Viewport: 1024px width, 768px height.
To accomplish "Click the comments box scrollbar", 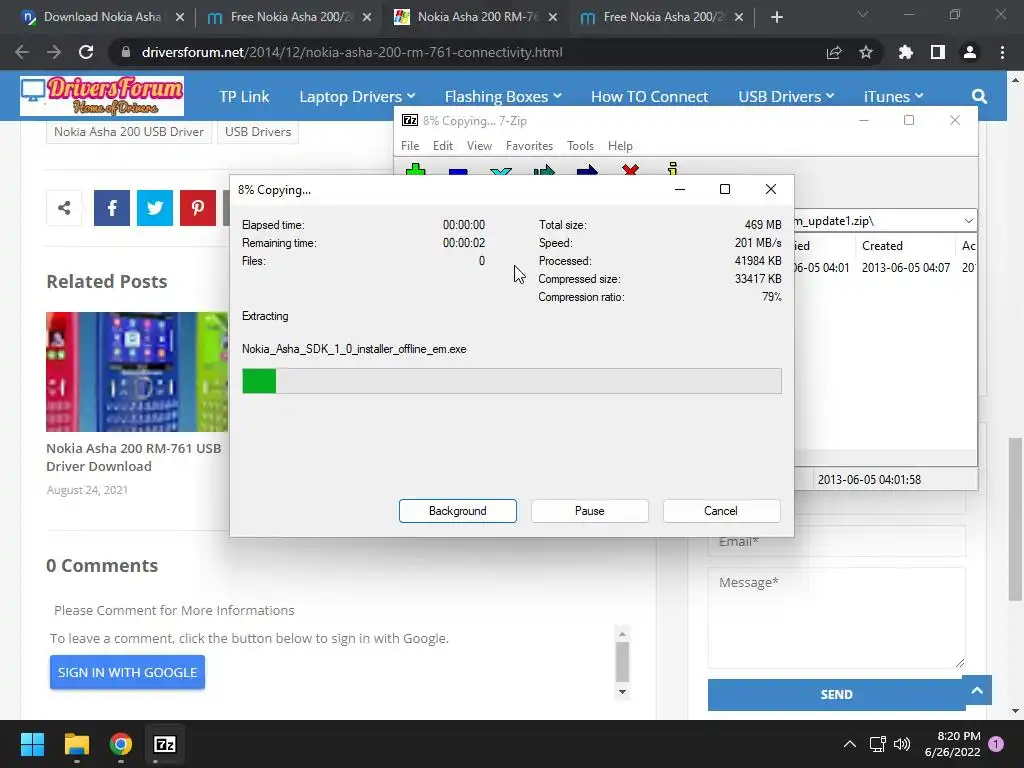I will pyautogui.click(x=622, y=662).
